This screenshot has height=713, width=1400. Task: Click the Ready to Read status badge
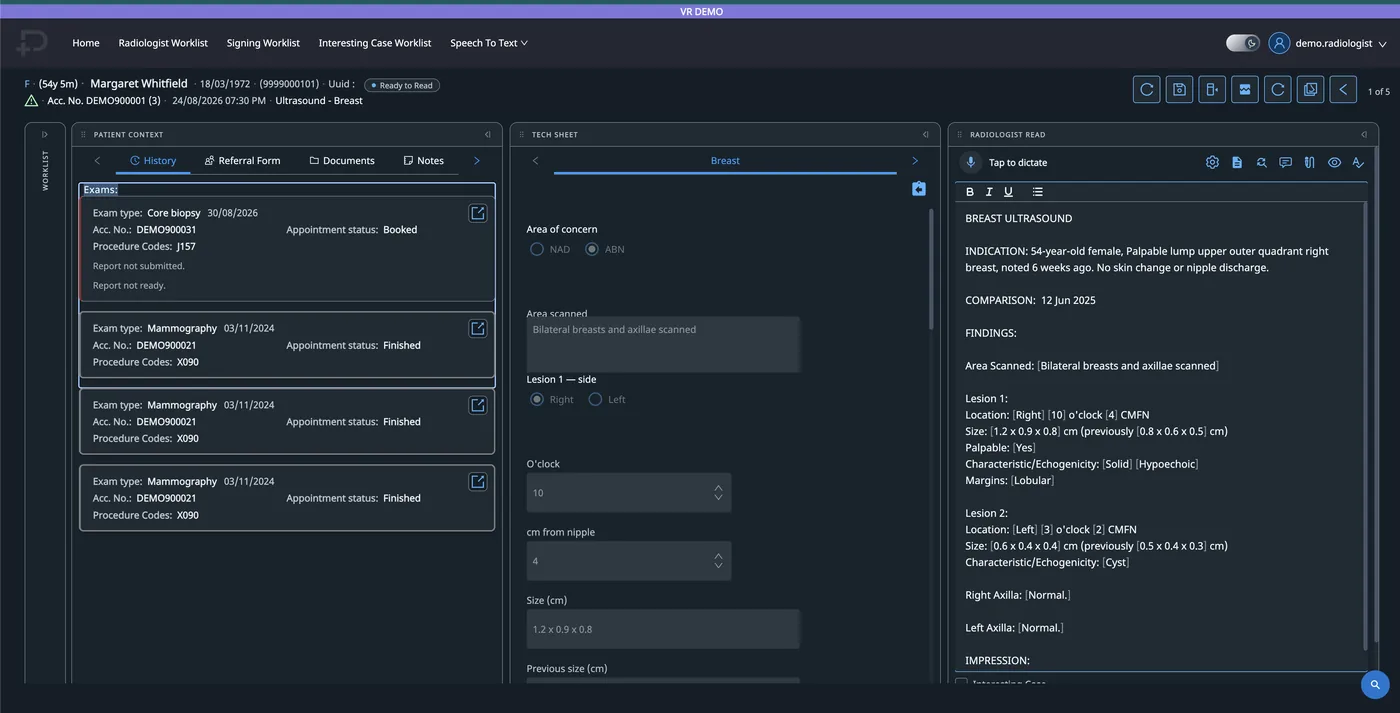[402, 85]
